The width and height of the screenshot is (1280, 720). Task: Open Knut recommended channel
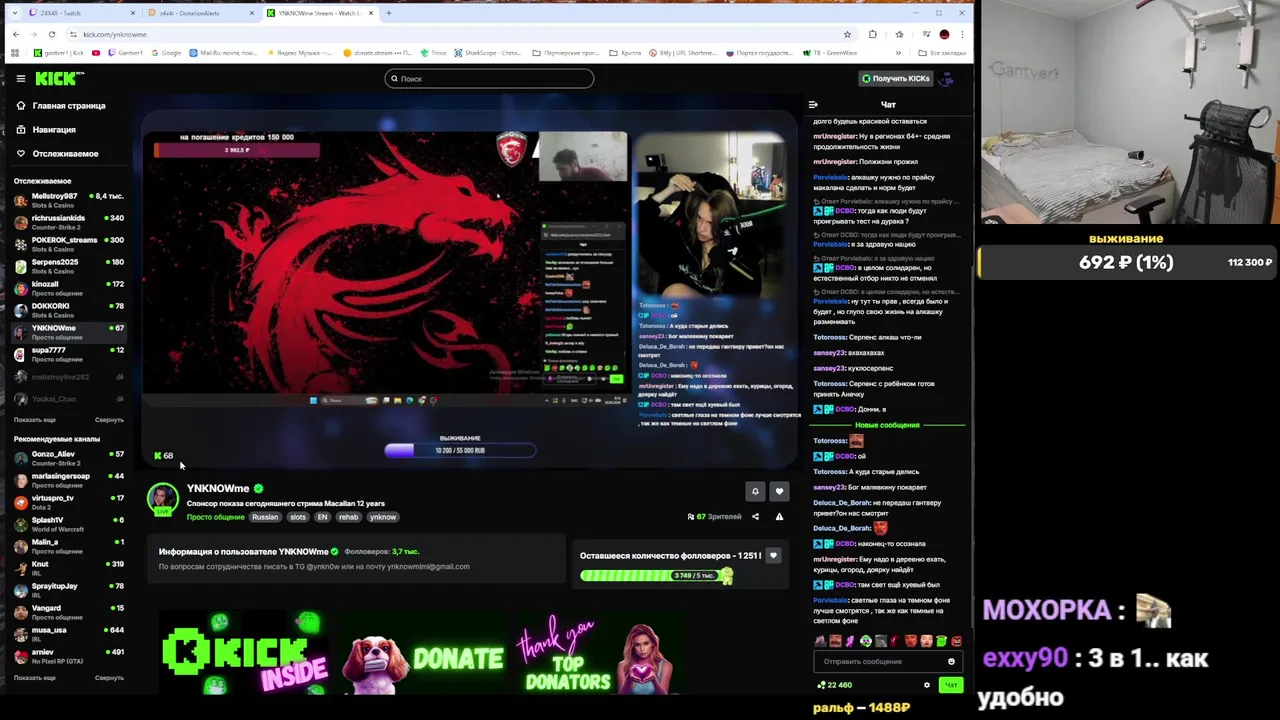pyautogui.click(x=68, y=567)
